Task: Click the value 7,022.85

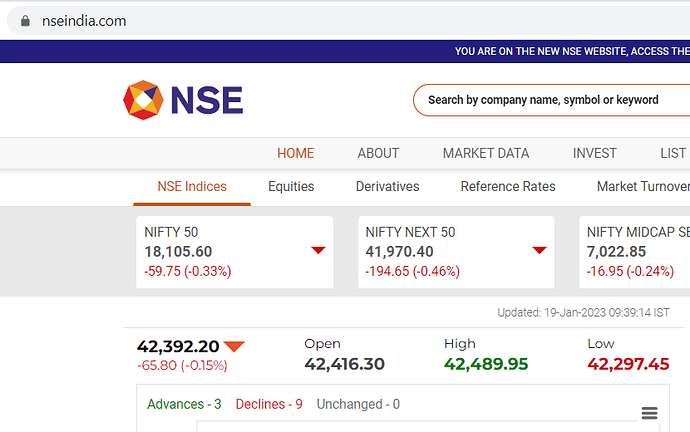Action: 616,252
